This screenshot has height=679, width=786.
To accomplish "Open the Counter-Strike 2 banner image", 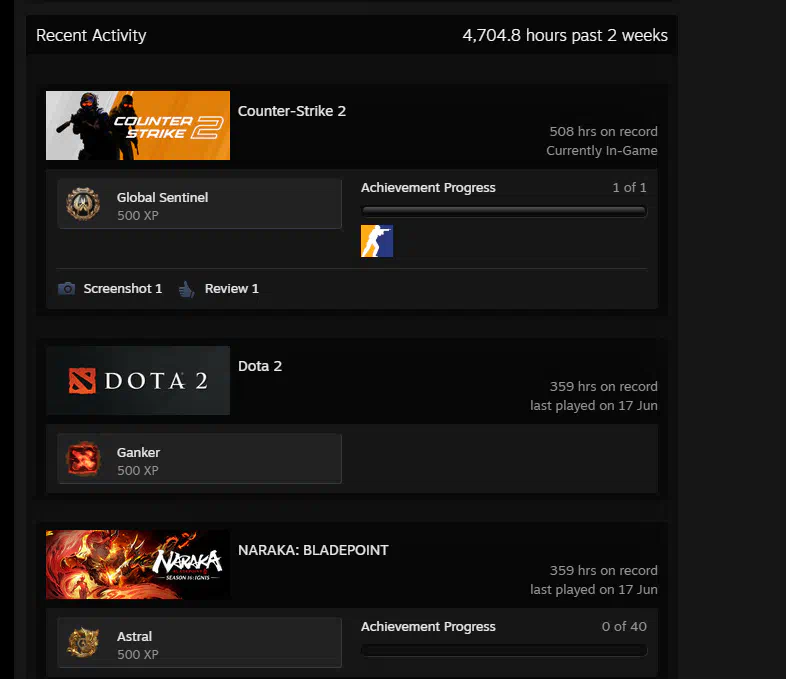I will point(138,125).
